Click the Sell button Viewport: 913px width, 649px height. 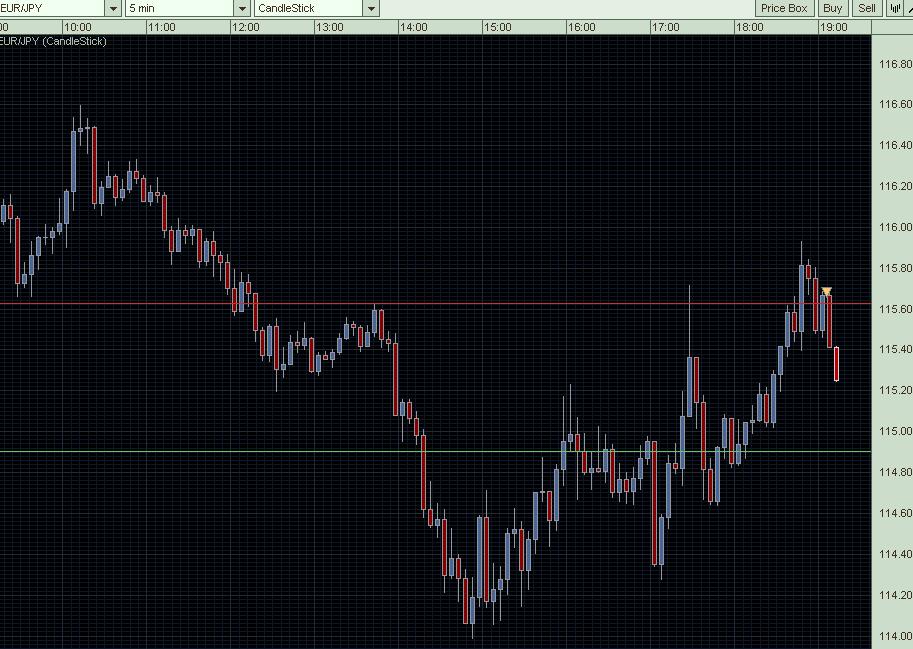click(866, 8)
